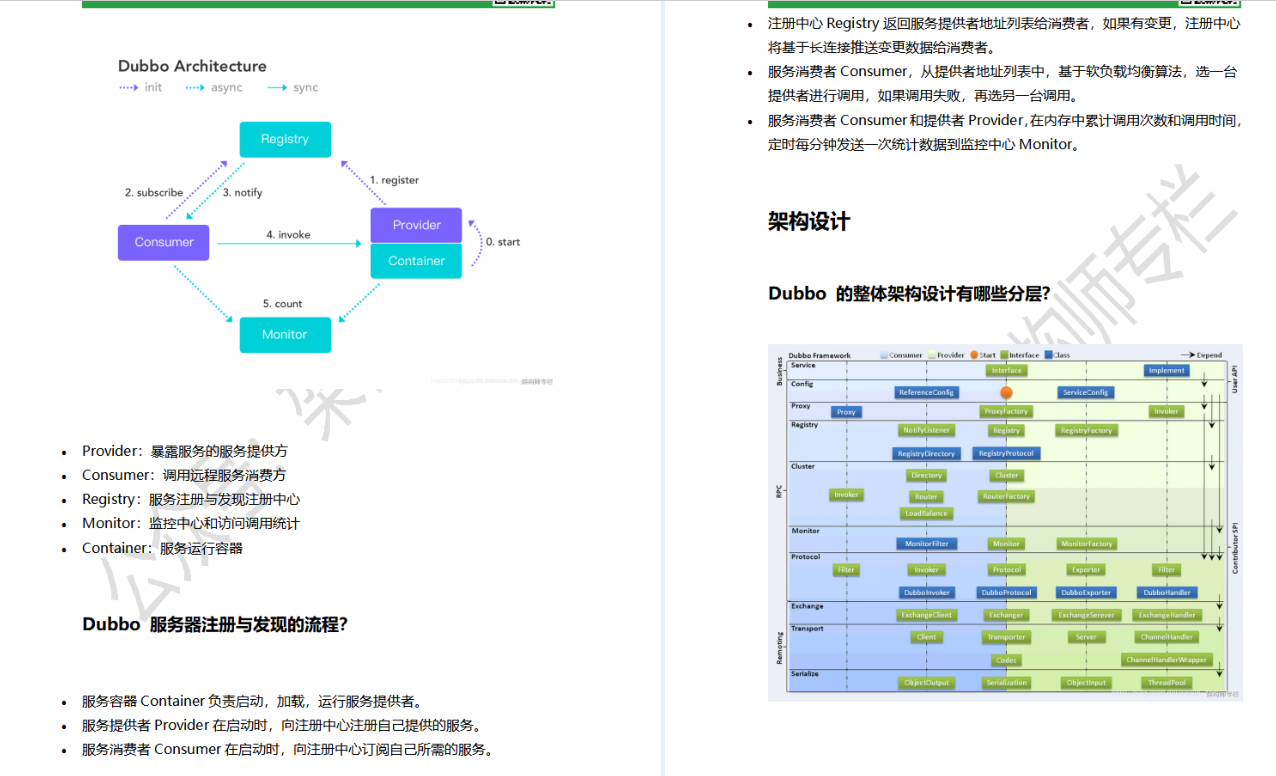The image size is (1276, 776).
Task: Click 'Dubbo Framework' title in layer diagram
Action: click(x=819, y=355)
